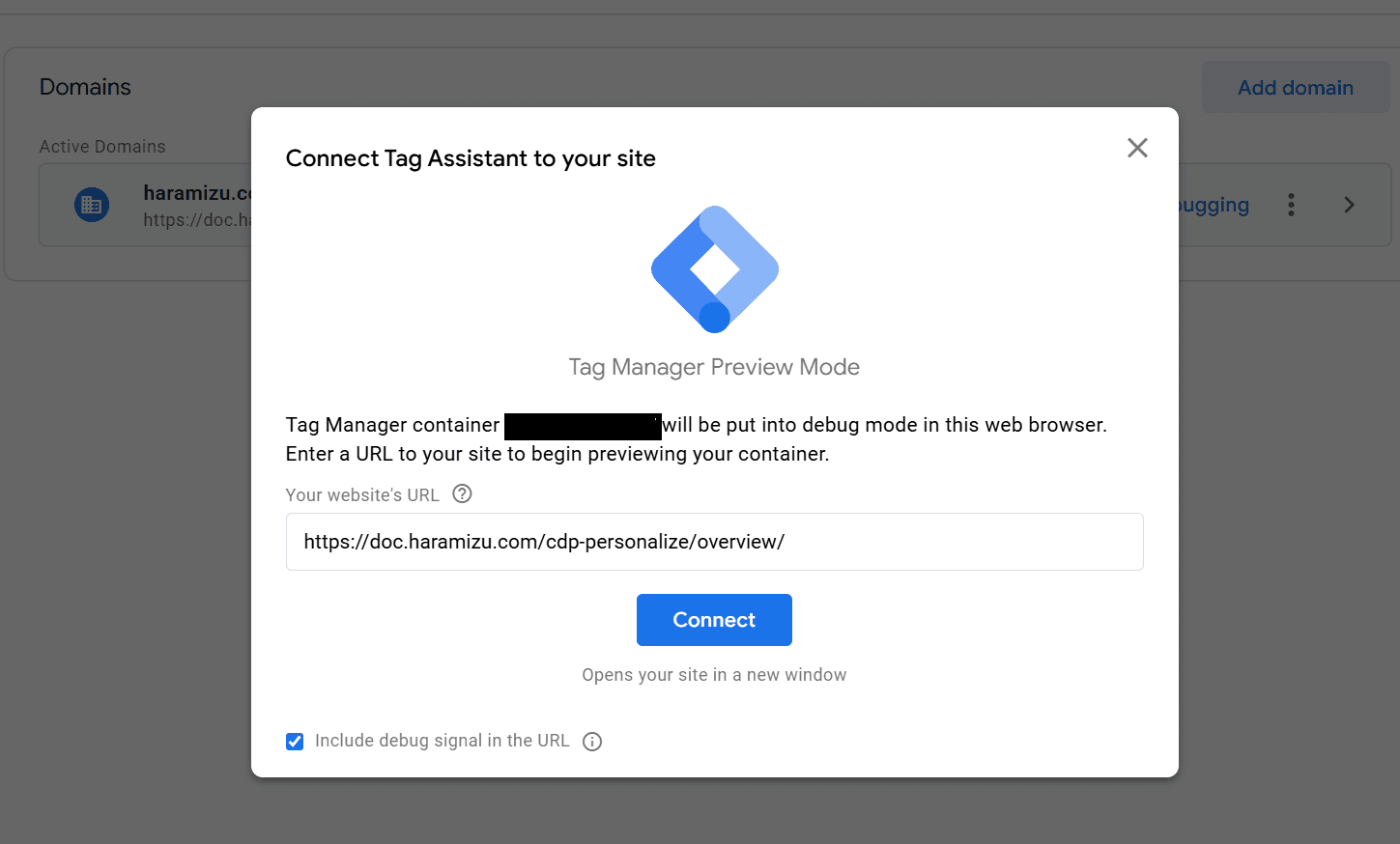Open three-dot options menu for the domain

click(1291, 205)
